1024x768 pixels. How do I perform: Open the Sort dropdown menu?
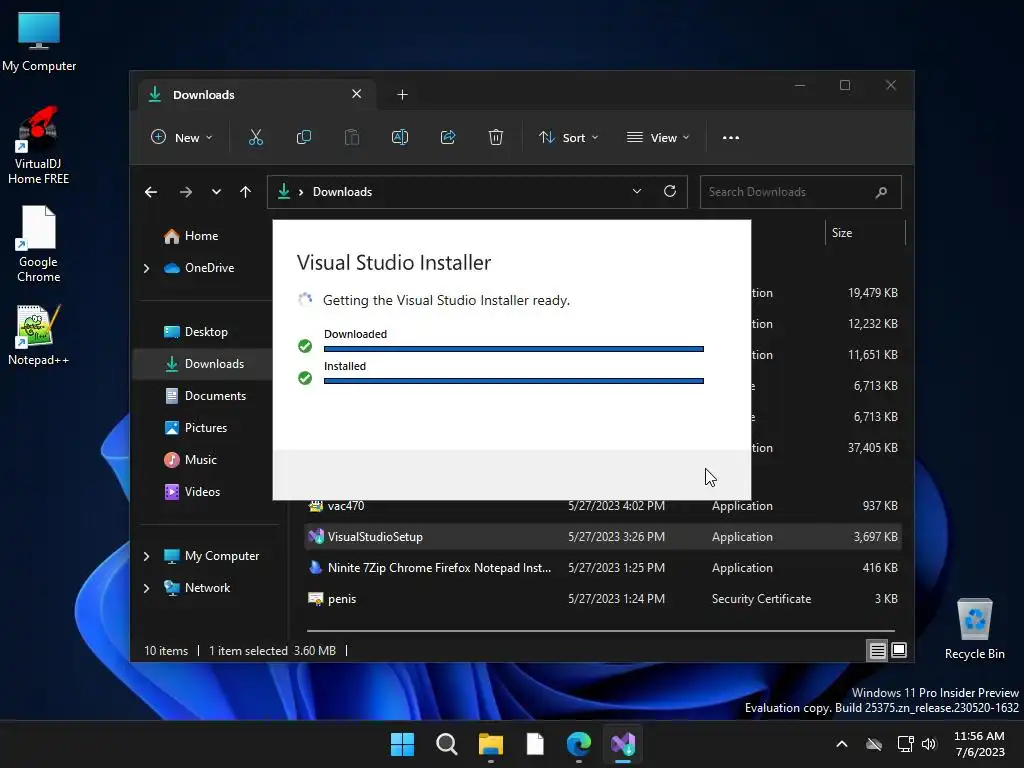coord(568,138)
